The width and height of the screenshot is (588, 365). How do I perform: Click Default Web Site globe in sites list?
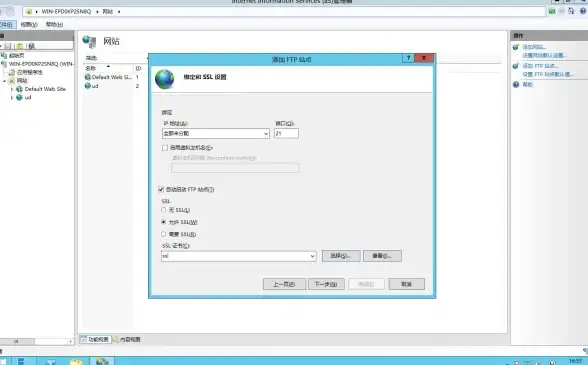[88, 77]
